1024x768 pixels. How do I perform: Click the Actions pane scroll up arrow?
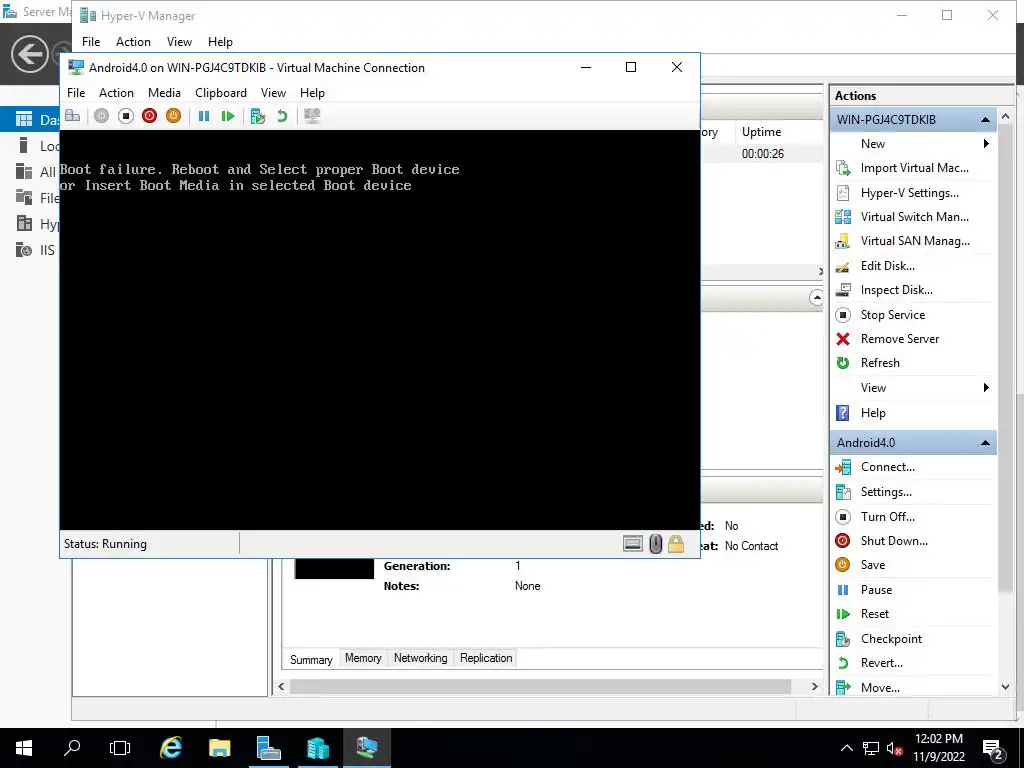pos(1005,116)
